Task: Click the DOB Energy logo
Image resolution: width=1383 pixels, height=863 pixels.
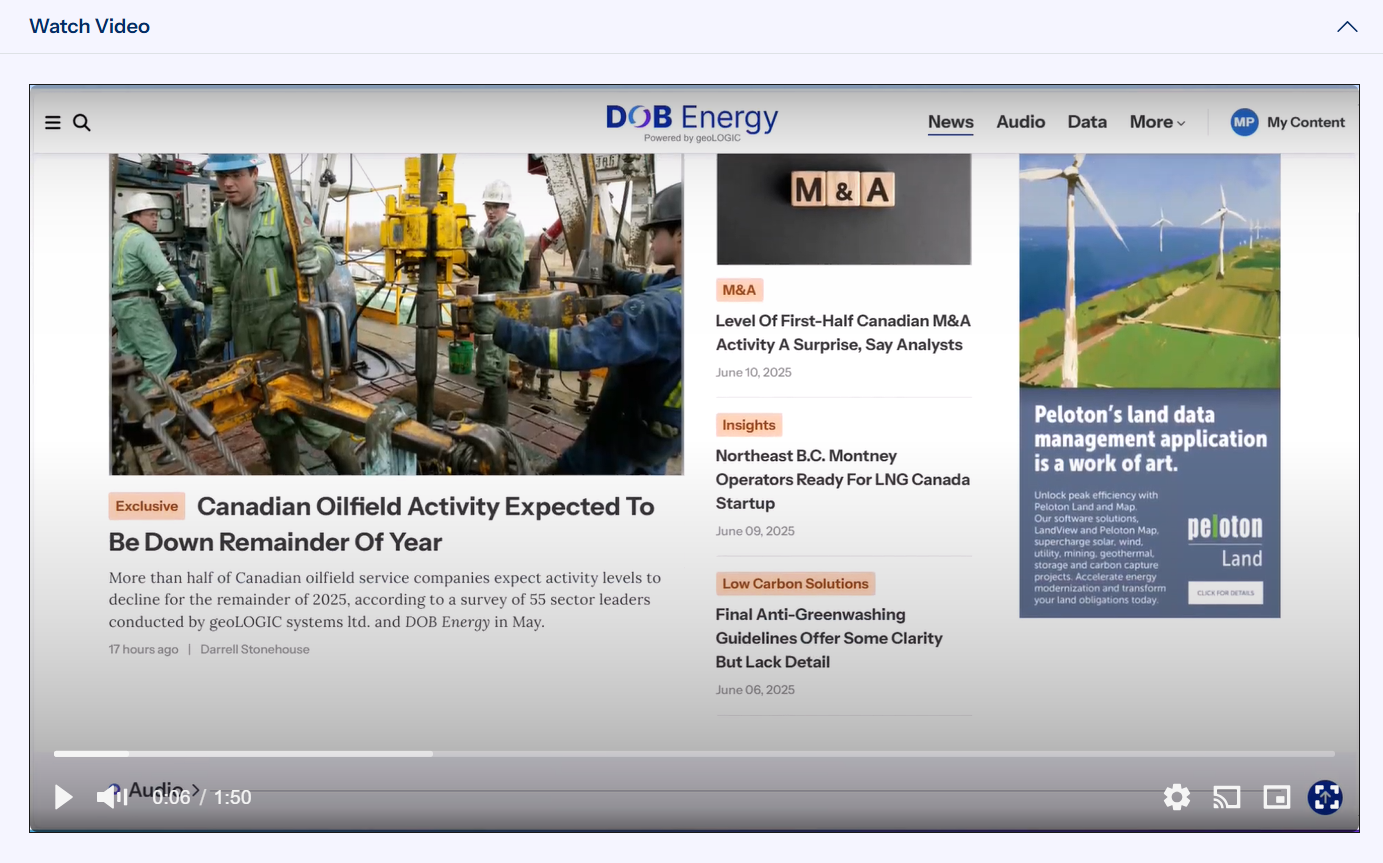Action: [692, 122]
